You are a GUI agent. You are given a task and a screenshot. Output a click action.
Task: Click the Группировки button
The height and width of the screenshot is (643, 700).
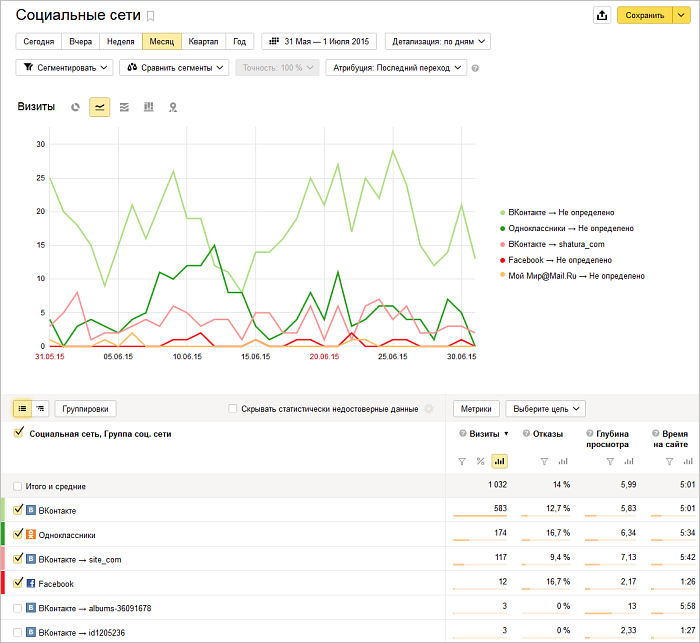tap(85, 409)
